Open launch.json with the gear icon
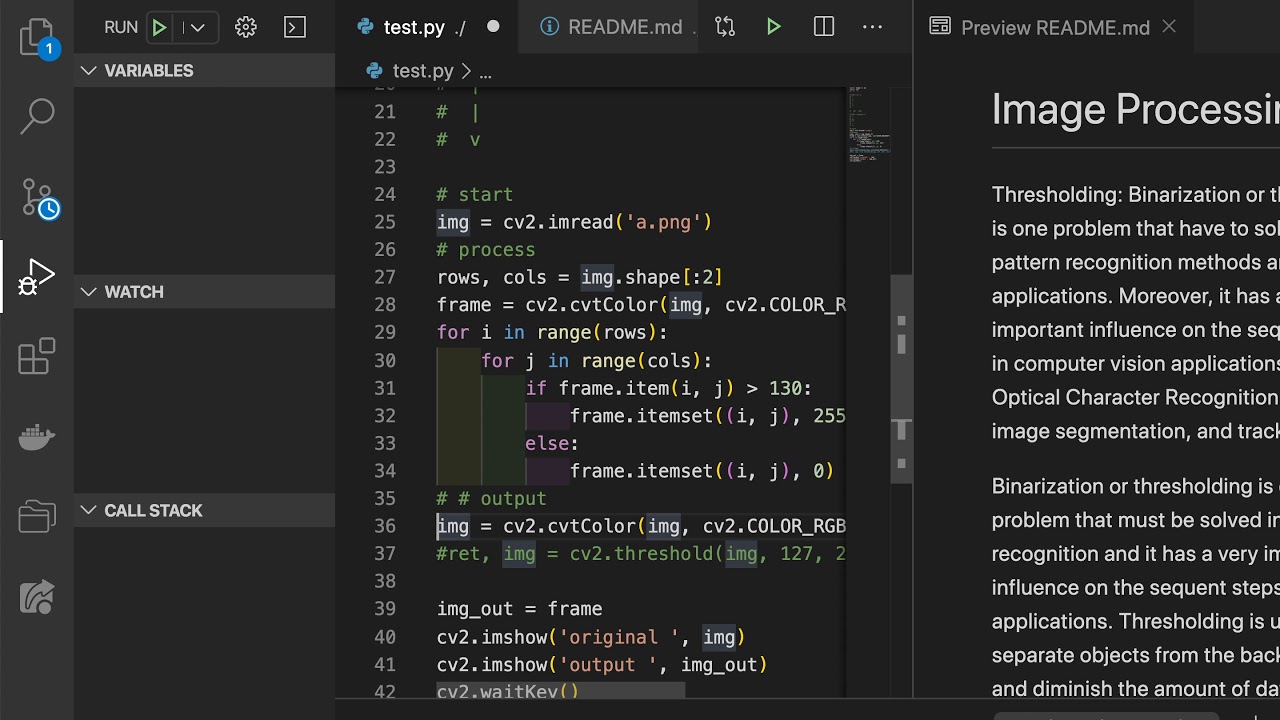This screenshot has height=720, width=1280. click(x=246, y=27)
